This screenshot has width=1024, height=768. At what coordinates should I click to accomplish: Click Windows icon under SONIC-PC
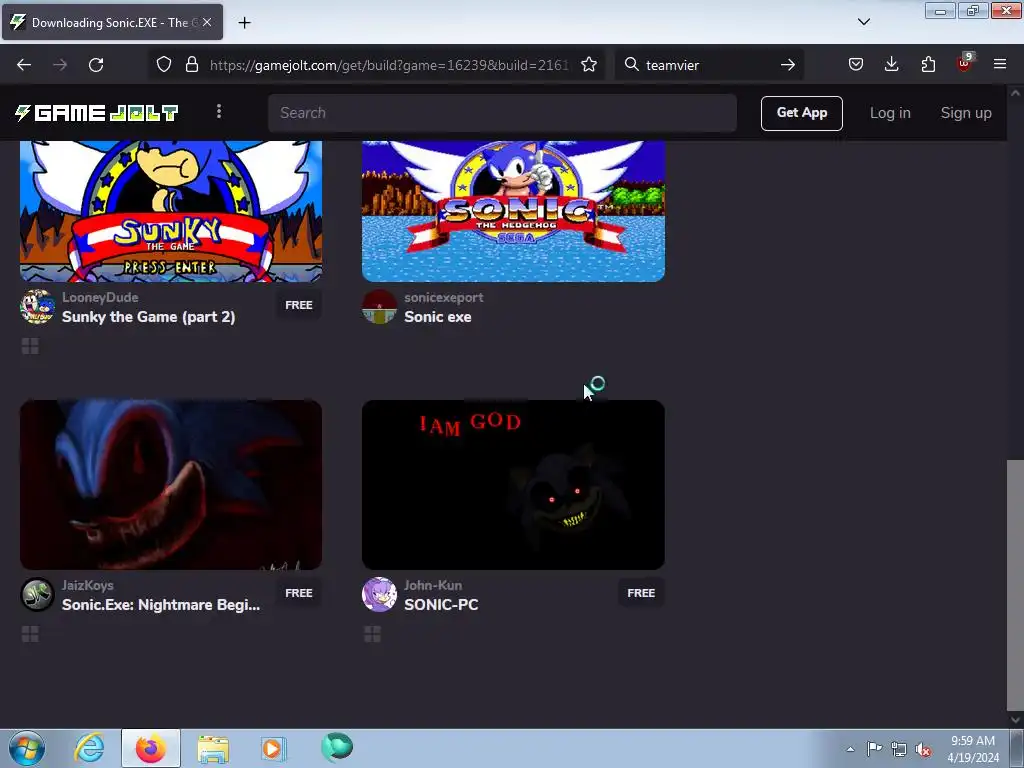tap(372, 634)
